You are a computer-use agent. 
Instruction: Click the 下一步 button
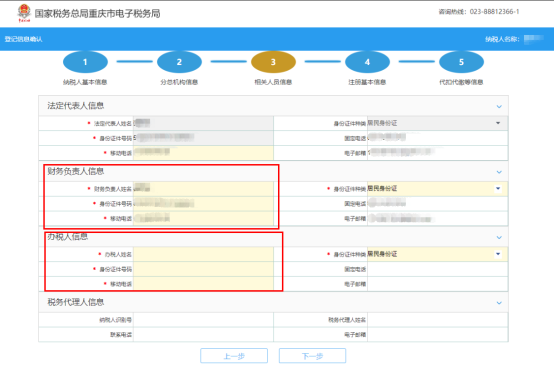click(x=312, y=356)
